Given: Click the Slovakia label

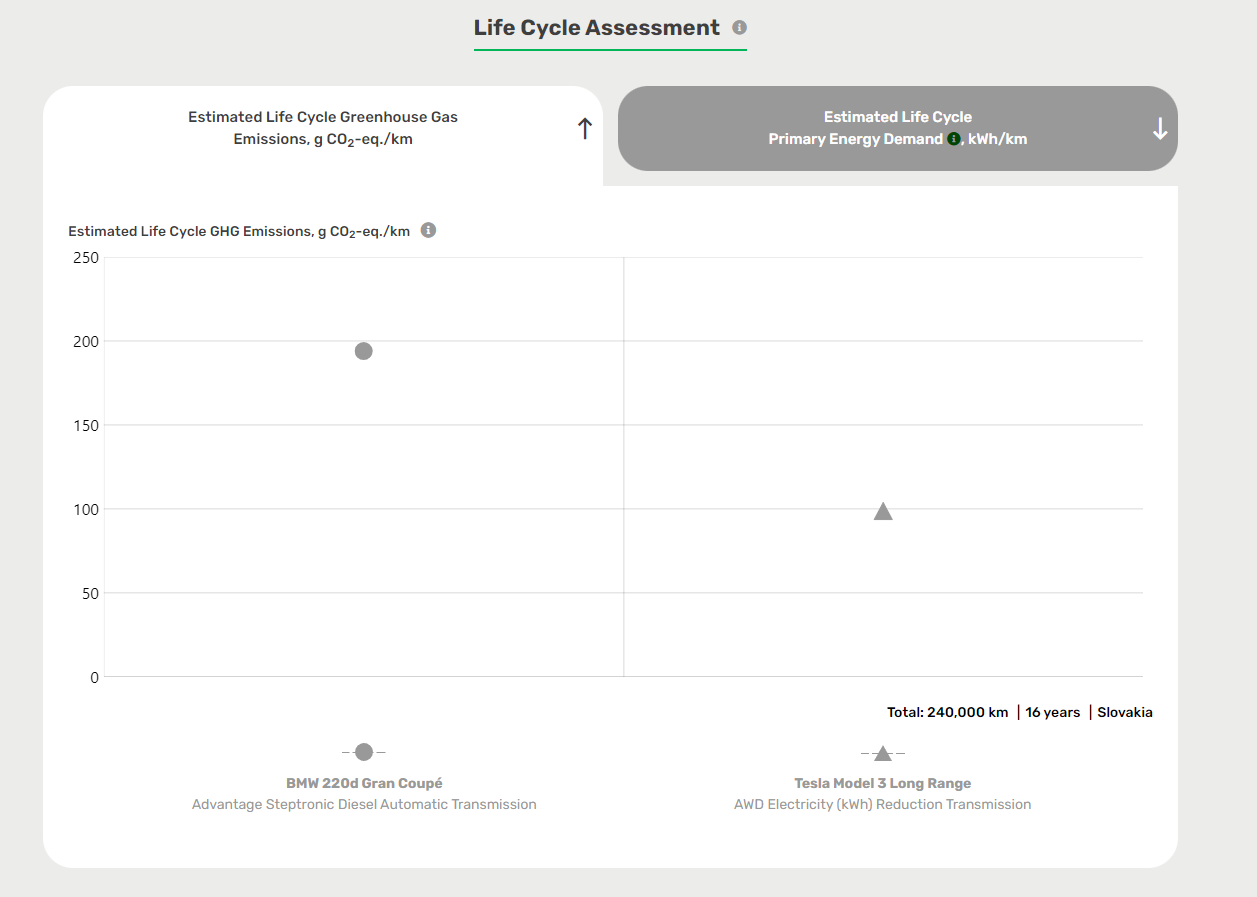Looking at the screenshot, I should coord(1125,712).
